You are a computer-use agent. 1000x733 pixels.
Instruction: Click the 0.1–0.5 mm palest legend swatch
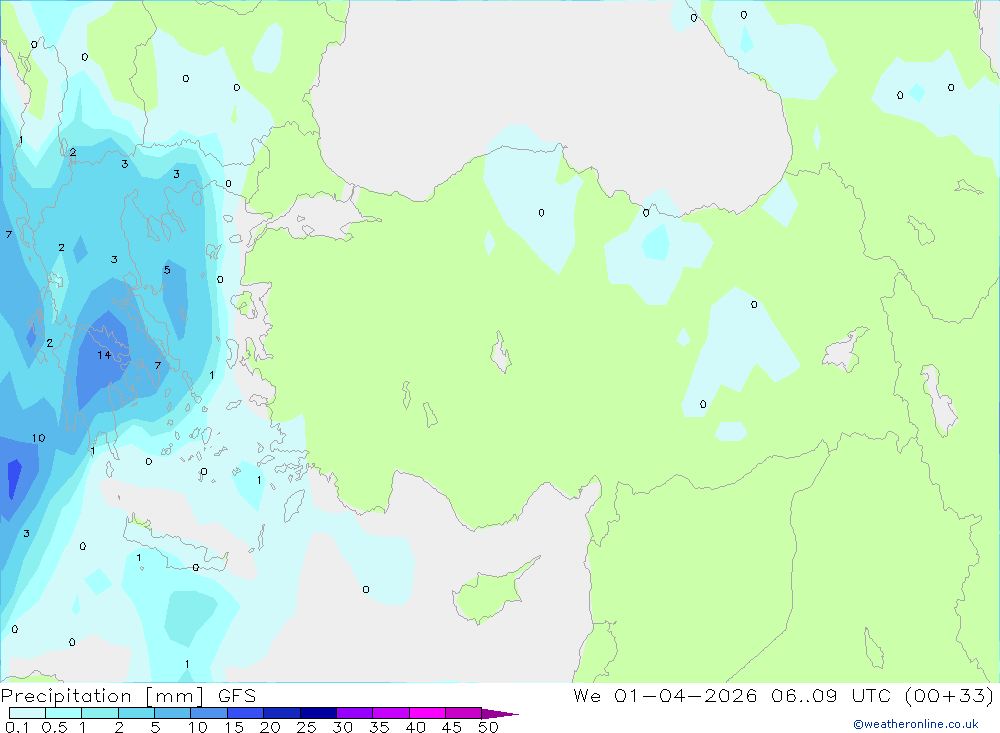(x=27, y=713)
